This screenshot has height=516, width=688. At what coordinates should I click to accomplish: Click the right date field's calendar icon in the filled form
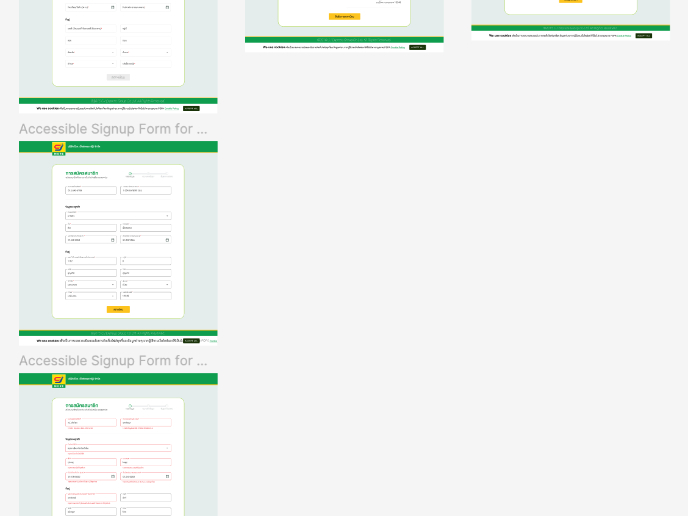(x=167, y=240)
